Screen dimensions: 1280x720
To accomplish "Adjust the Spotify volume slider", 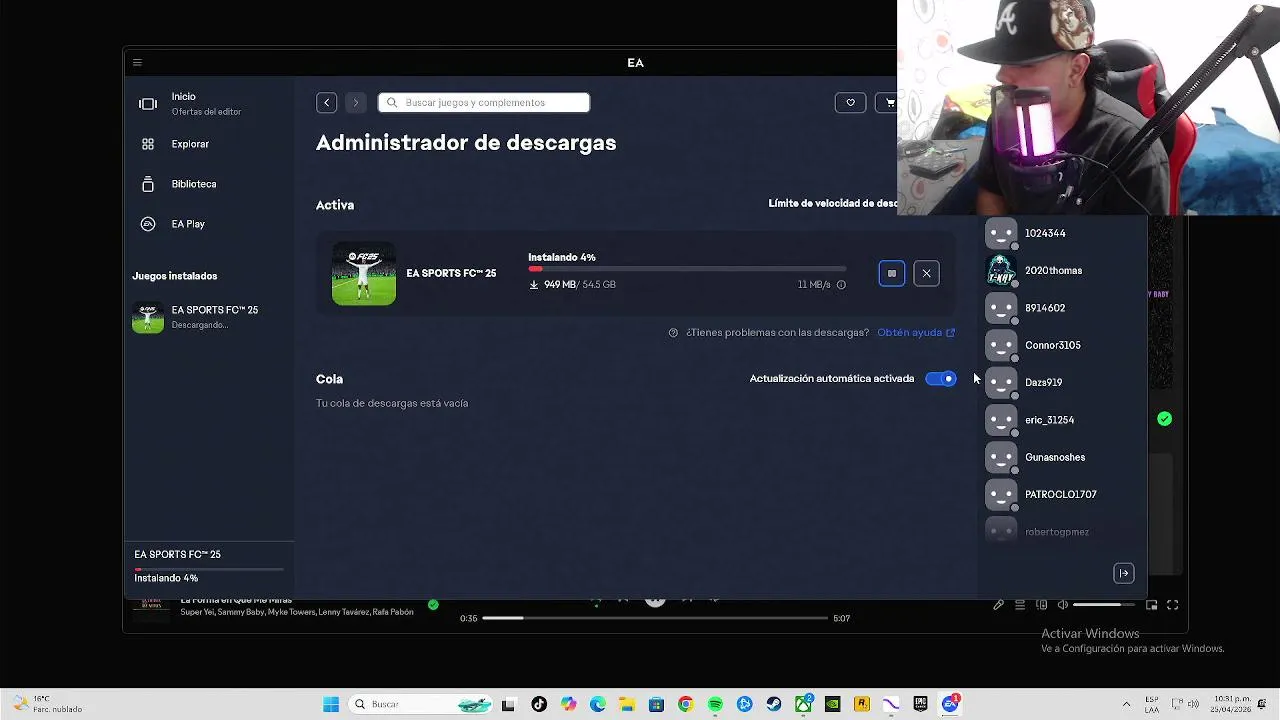I will click(1104, 605).
